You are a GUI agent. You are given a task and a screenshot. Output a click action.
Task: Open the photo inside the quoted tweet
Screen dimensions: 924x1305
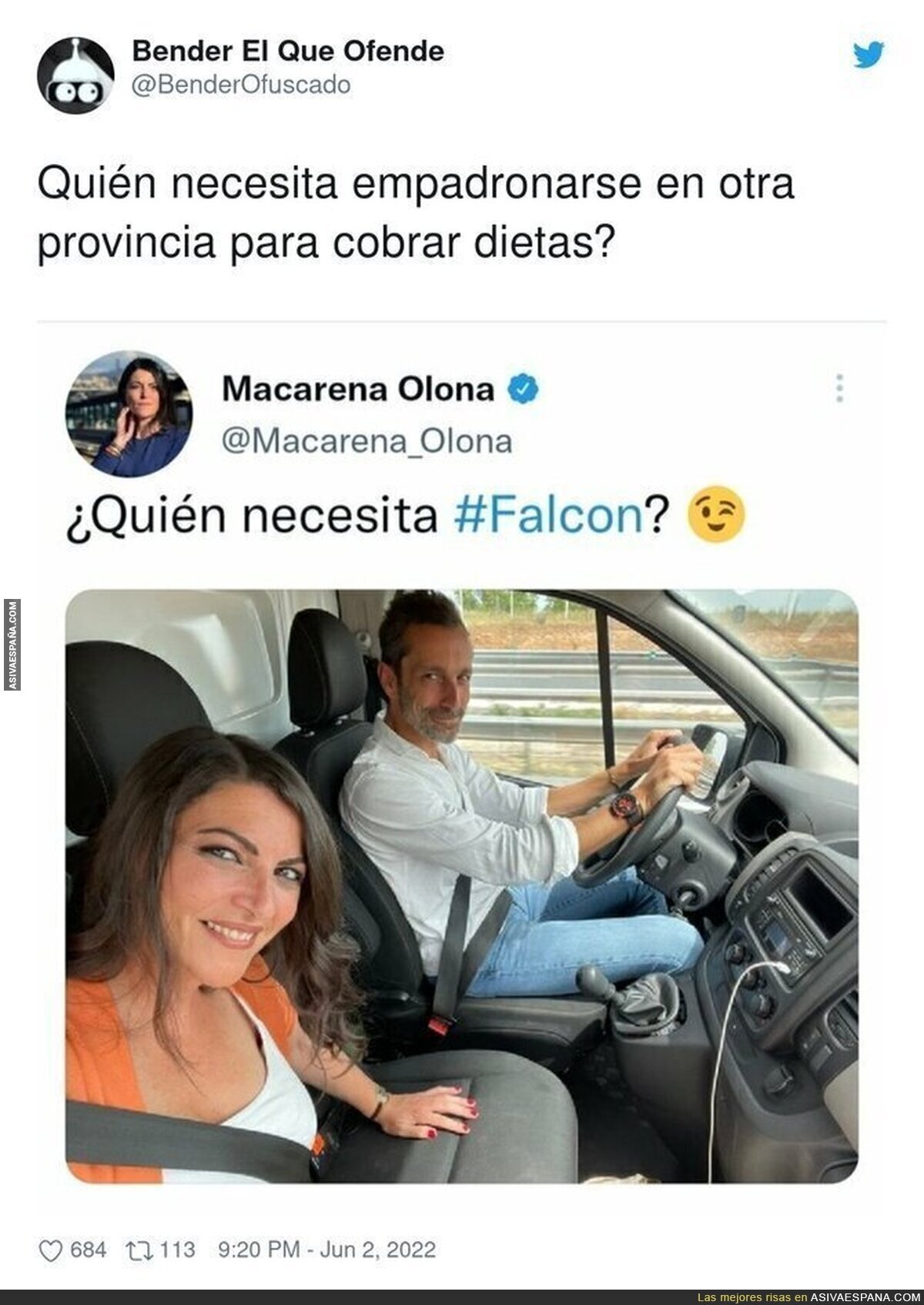[x=462, y=886]
